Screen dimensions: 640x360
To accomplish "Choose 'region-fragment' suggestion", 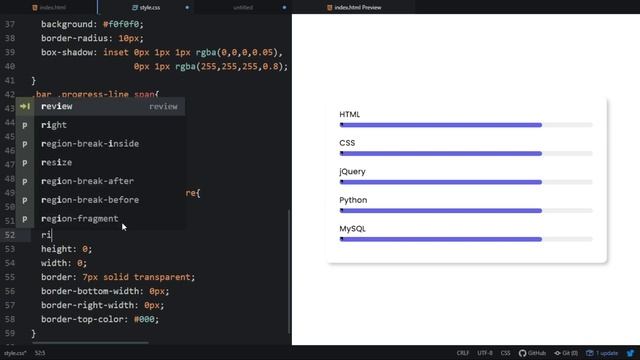I will click(100, 219).
